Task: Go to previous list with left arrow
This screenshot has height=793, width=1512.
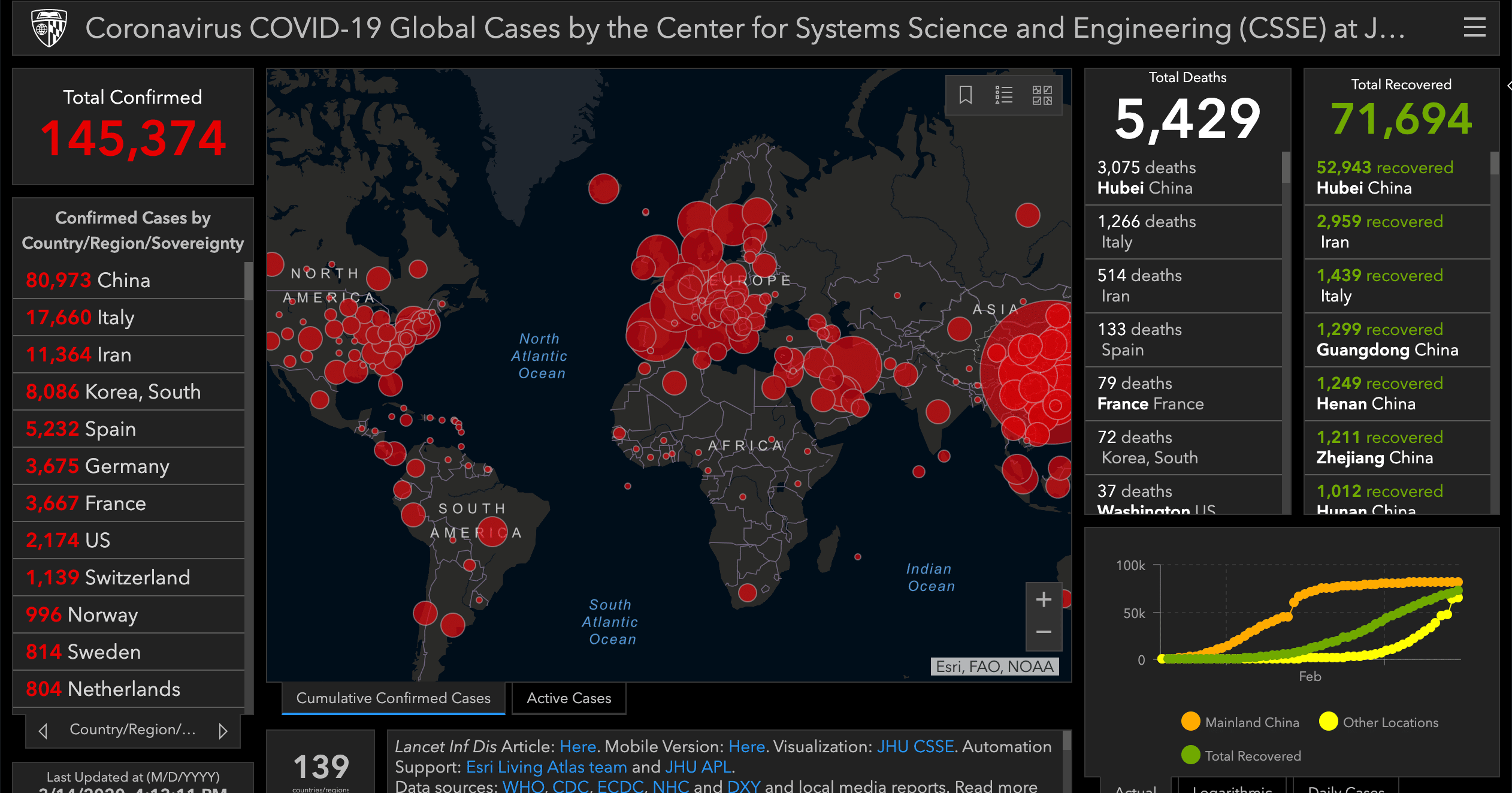Action: click(43, 730)
